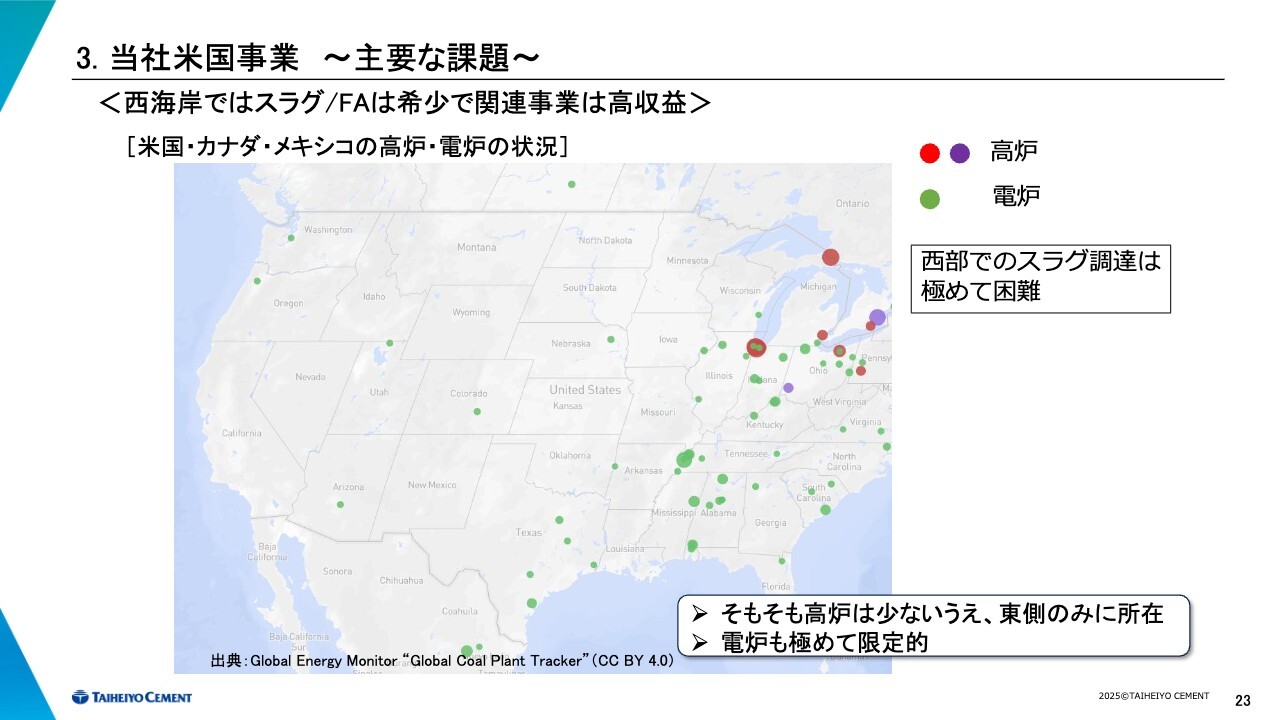Select the small purple marker in southern Ohio
This screenshot has width=1280, height=720.
pyautogui.click(x=788, y=388)
